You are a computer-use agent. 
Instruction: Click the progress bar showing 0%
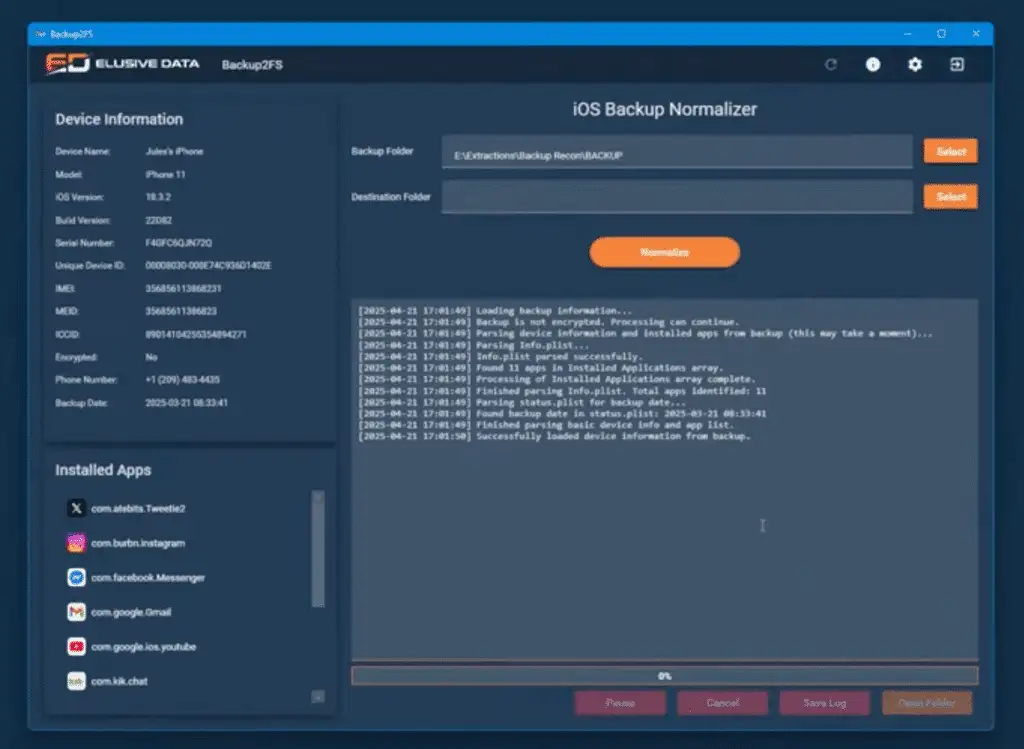663,676
